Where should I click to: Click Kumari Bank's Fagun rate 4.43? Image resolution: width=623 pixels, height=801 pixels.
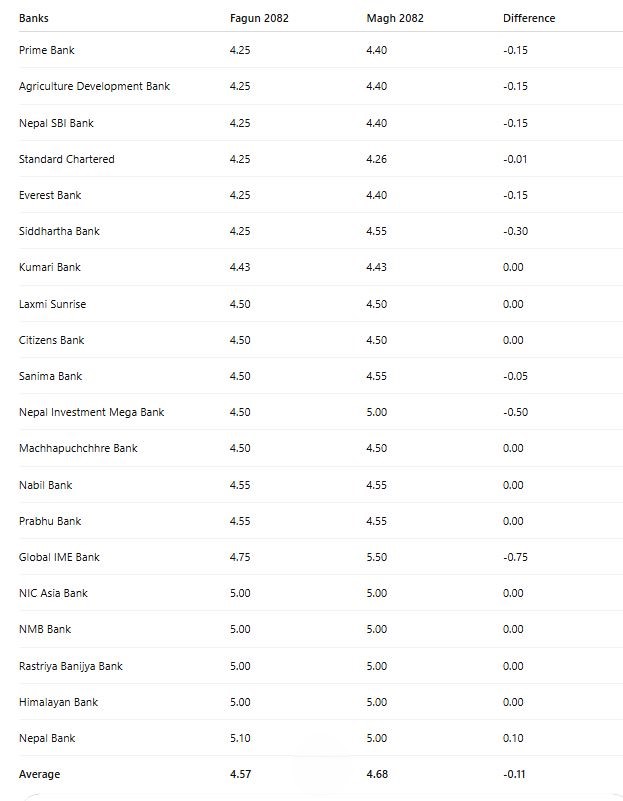[240, 267]
